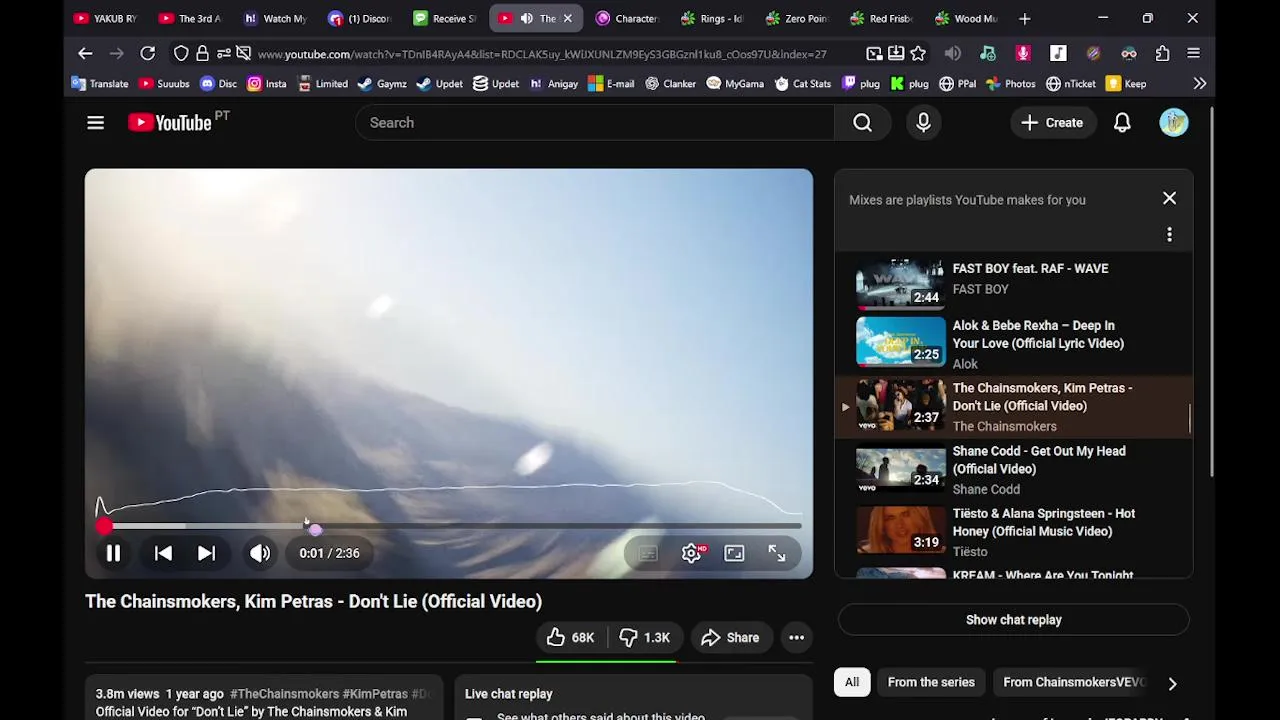The width and height of the screenshot is (1280, 720).
Task: Dislike the video with 1.3K thumbs down
Action: click(x=645, y=638)
